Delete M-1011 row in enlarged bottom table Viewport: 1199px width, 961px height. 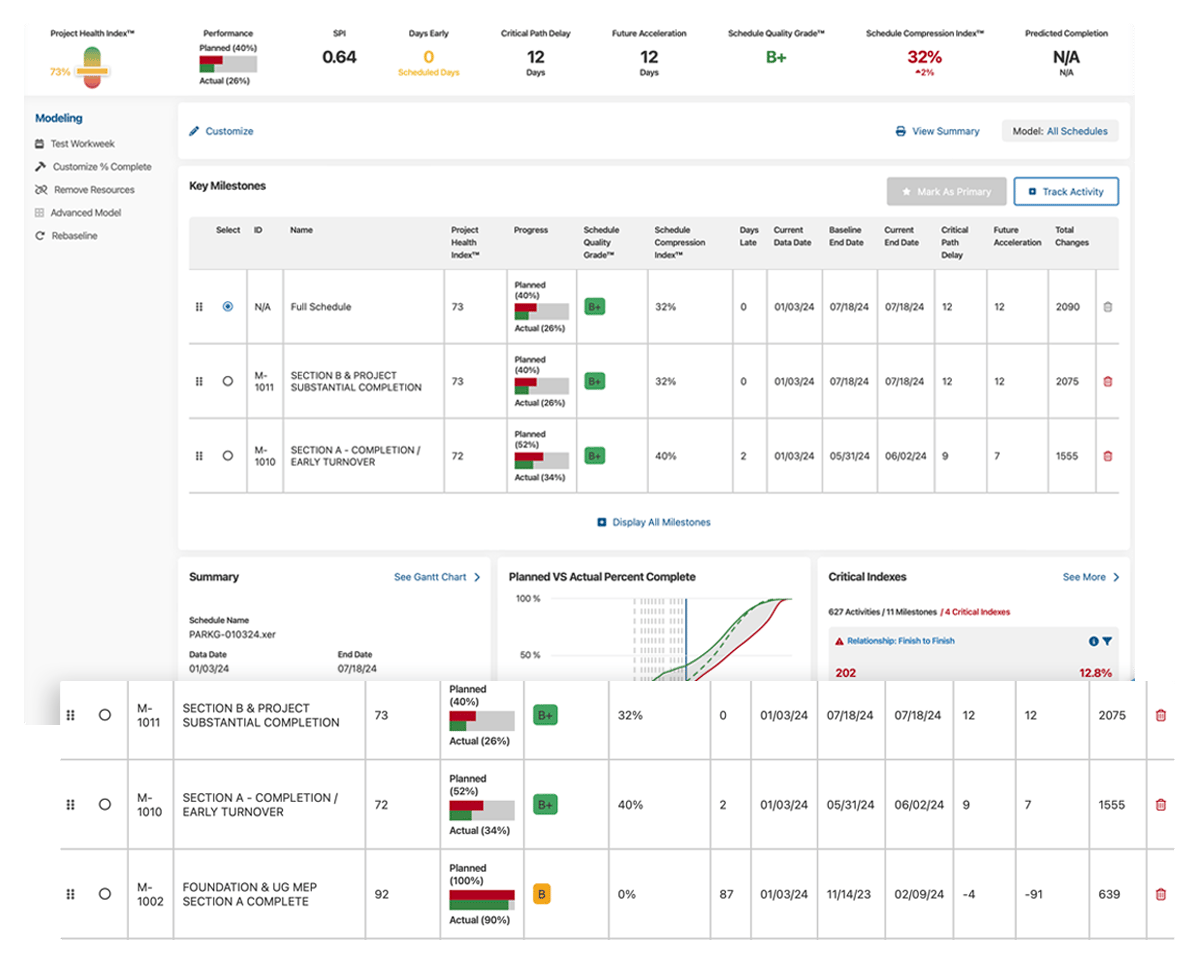(x=1161, y=716)
